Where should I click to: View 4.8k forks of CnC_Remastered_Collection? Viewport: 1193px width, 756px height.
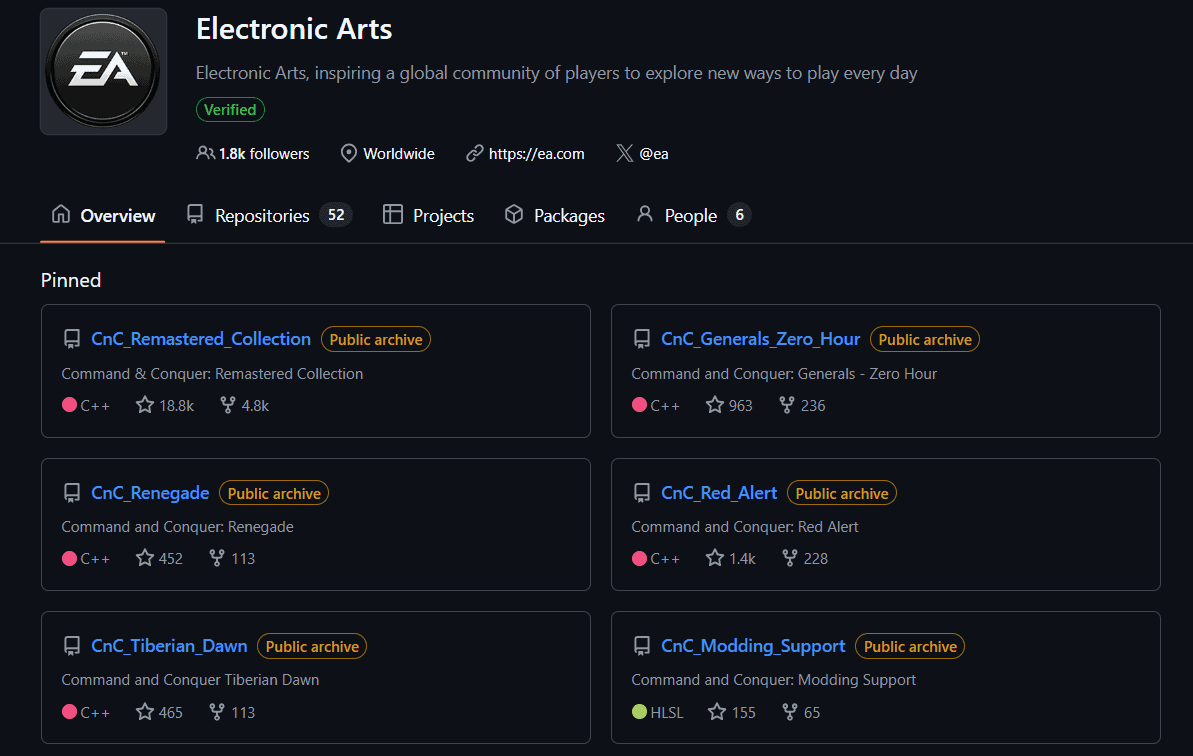point(244,405)
